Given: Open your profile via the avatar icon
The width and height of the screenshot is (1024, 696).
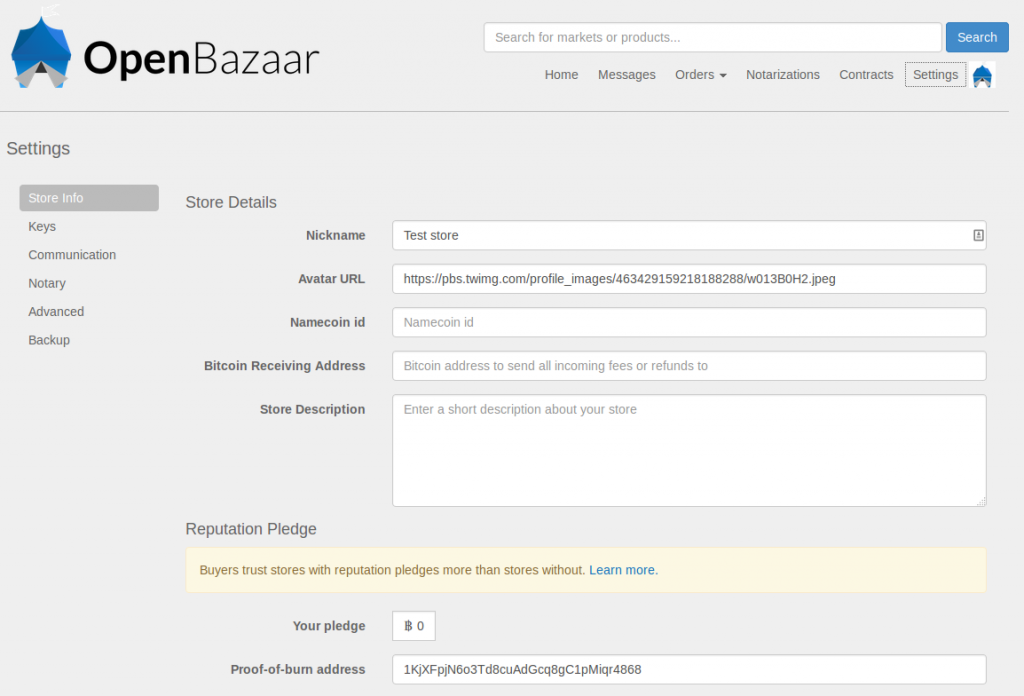Looking at the screenshot, I should click(981, 74).
